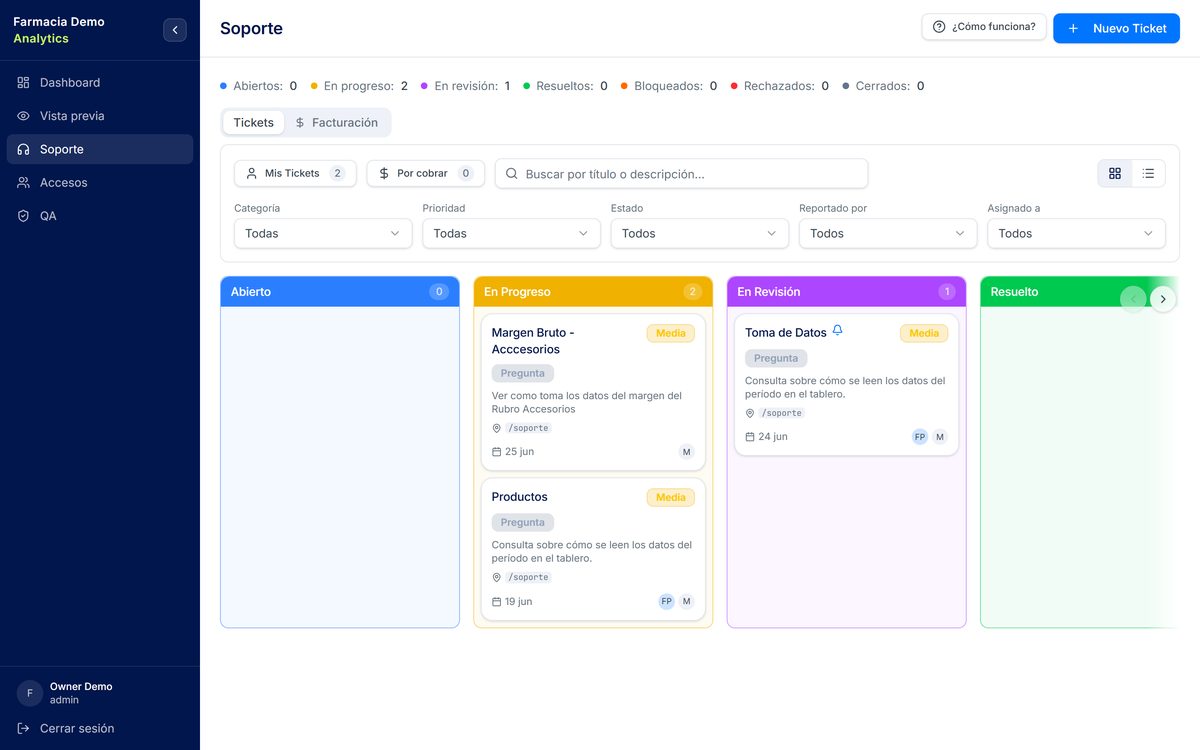Click the Cerrados status counter
The width and height of the screenshot is (1200, 750).
click(x=883, y=86)
